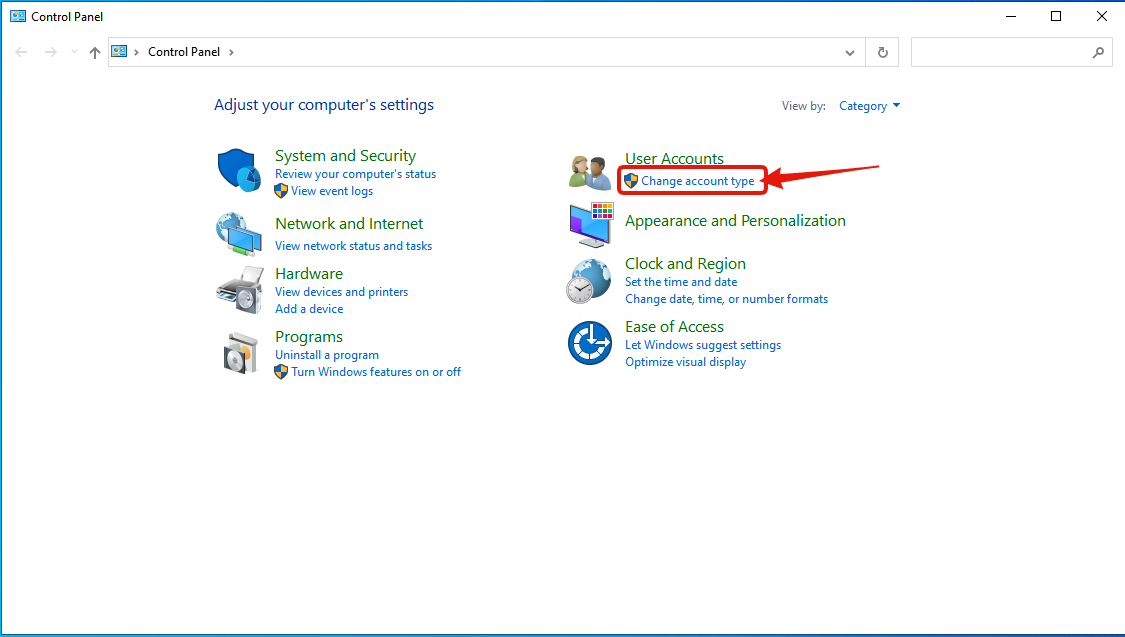Click Set the time and date

pos(681,282)
